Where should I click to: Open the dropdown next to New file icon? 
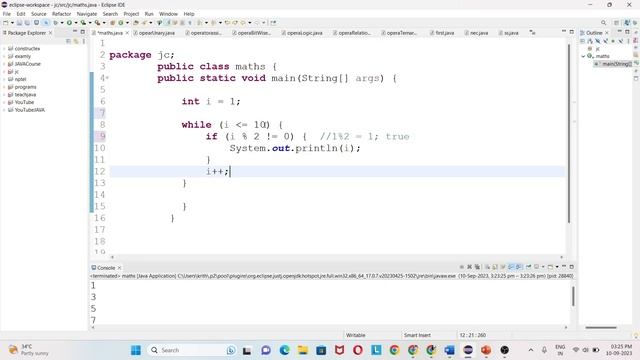coord(12,23)
